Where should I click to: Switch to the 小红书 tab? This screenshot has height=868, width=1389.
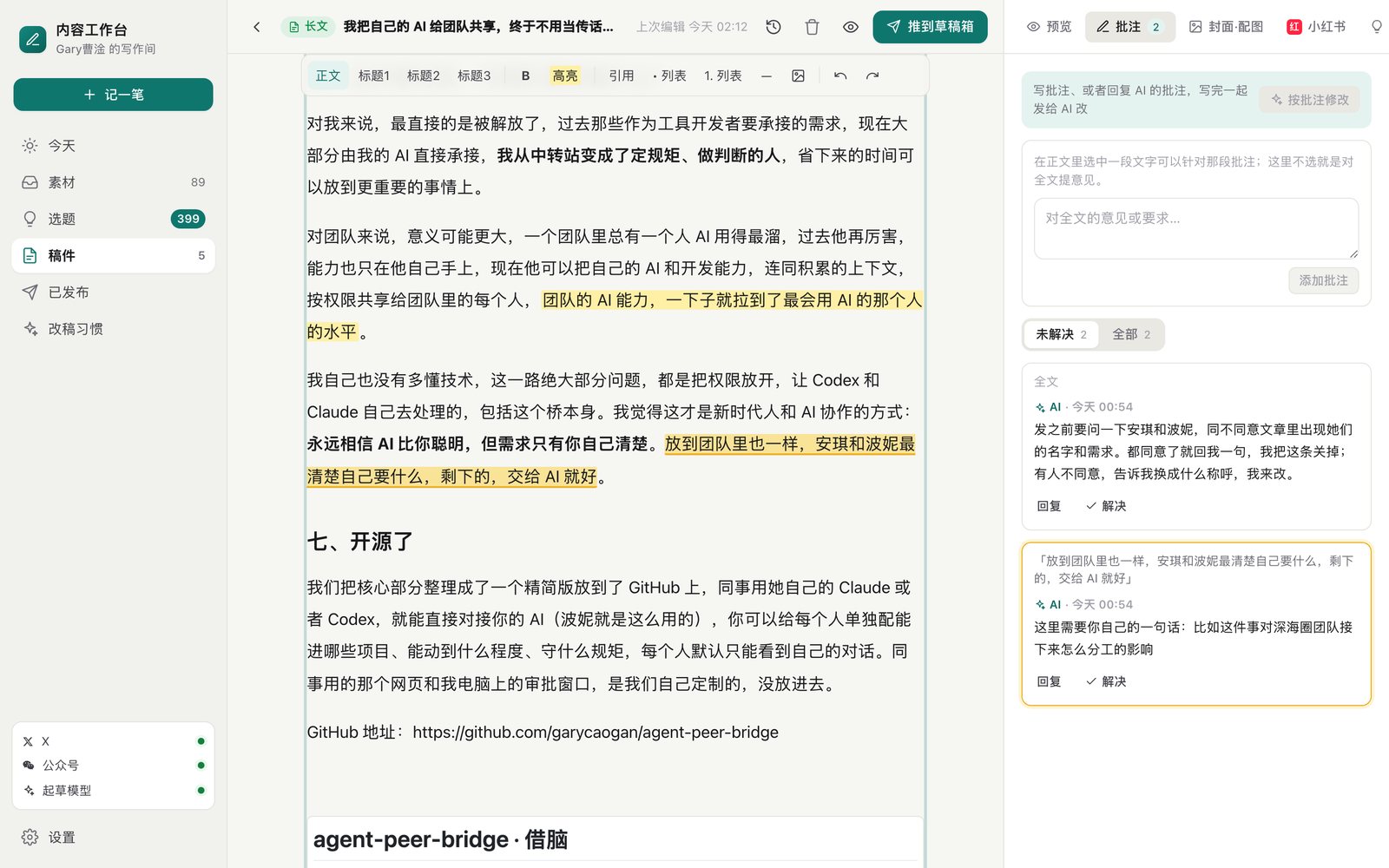coord(1316,27)
